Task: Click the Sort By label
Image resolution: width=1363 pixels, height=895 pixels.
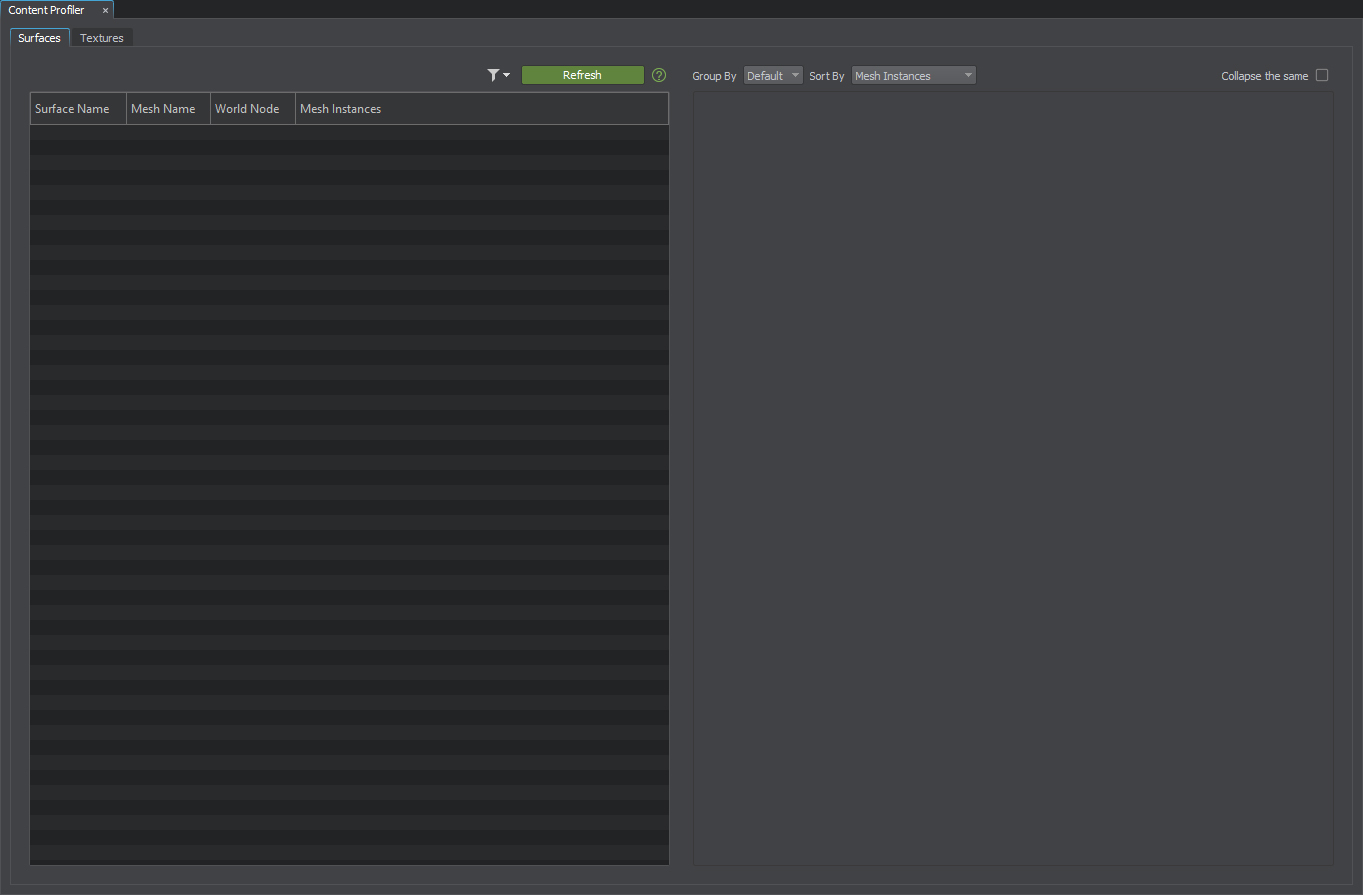Action: pyautogui.click(x=826, y=77)
